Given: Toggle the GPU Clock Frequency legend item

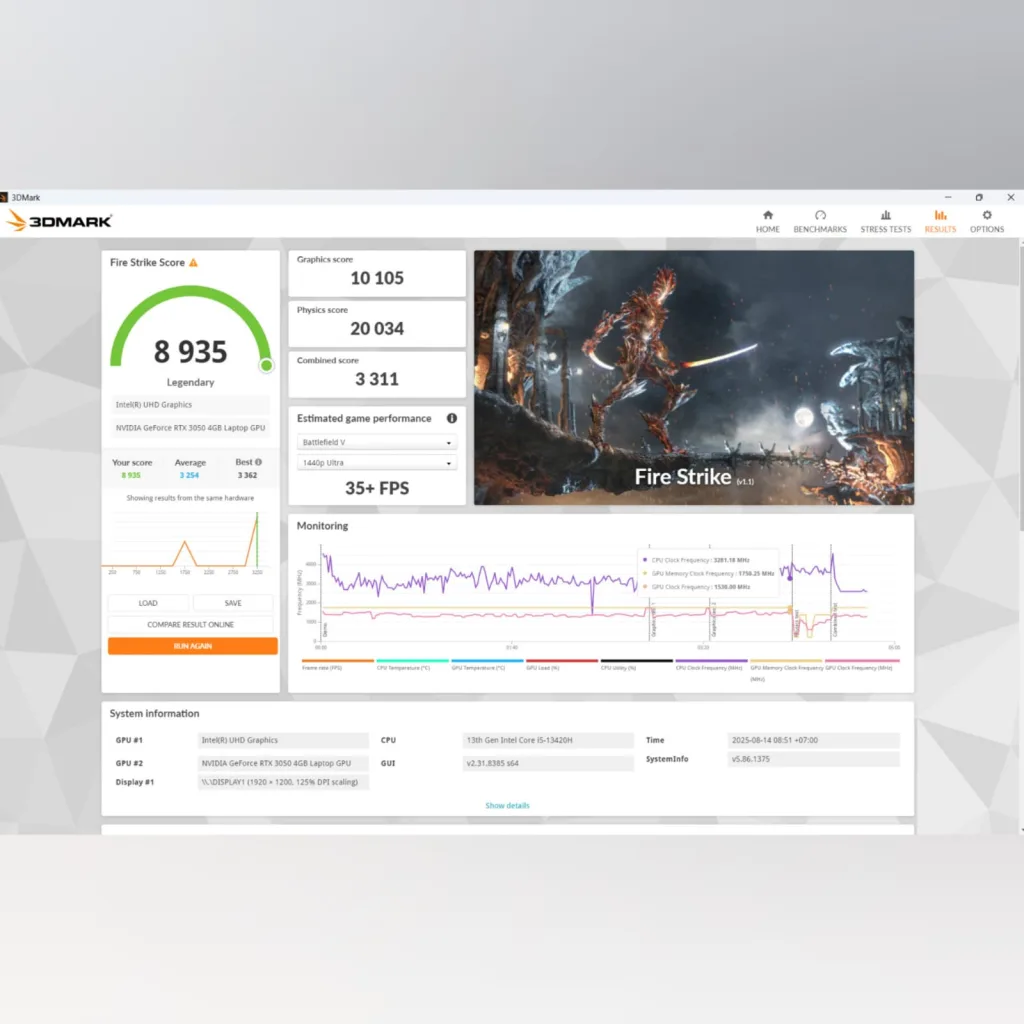Looking at the screenshot, I should [x=861, y=664].
